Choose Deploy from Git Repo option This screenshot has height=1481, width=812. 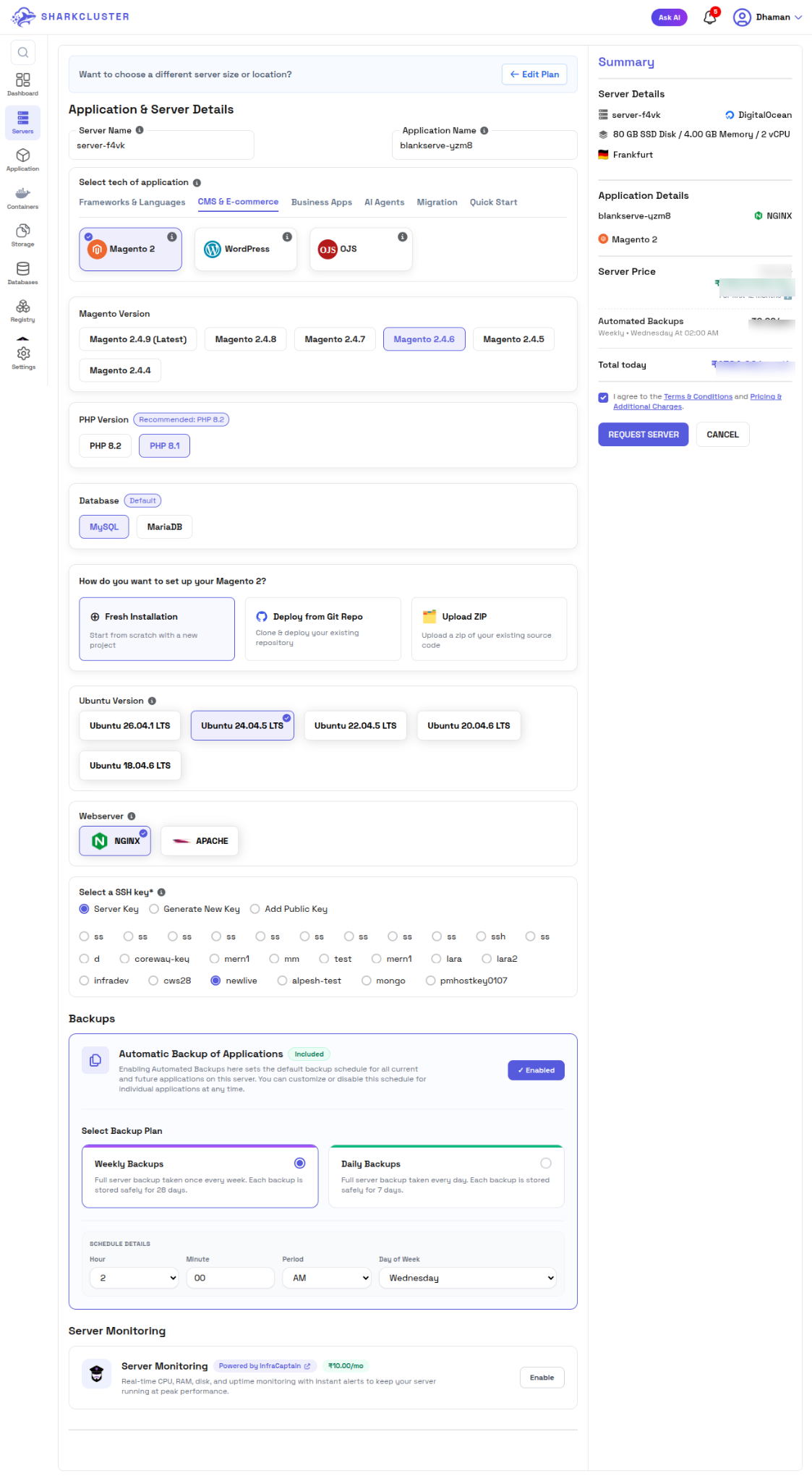point(323,629)
